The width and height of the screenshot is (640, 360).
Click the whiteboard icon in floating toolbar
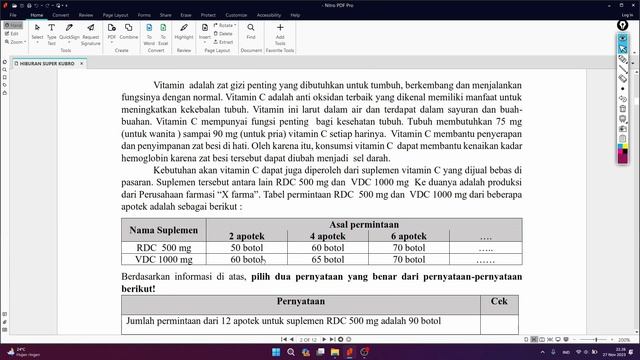pos(622,119)
